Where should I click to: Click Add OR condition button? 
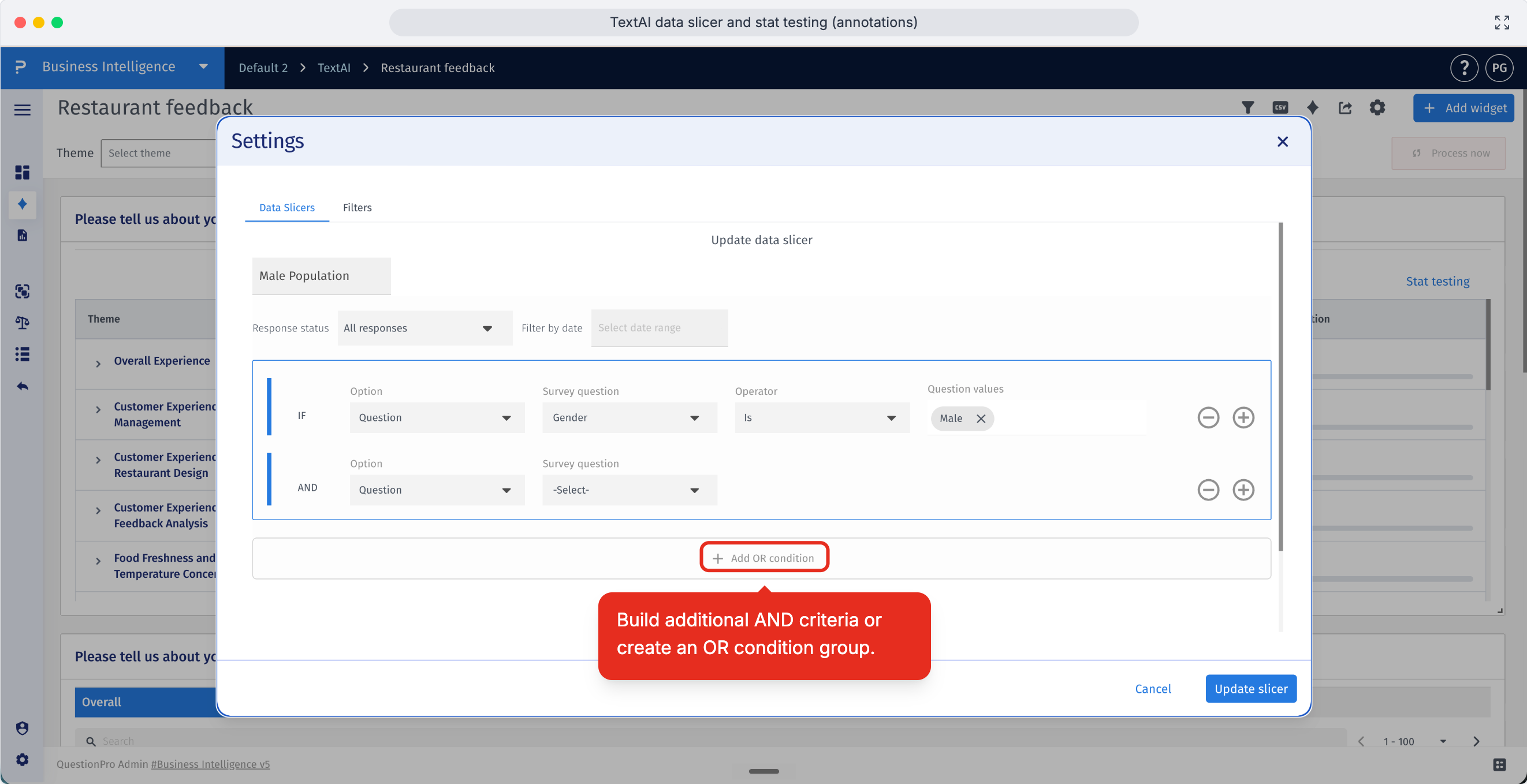[763, 558]
